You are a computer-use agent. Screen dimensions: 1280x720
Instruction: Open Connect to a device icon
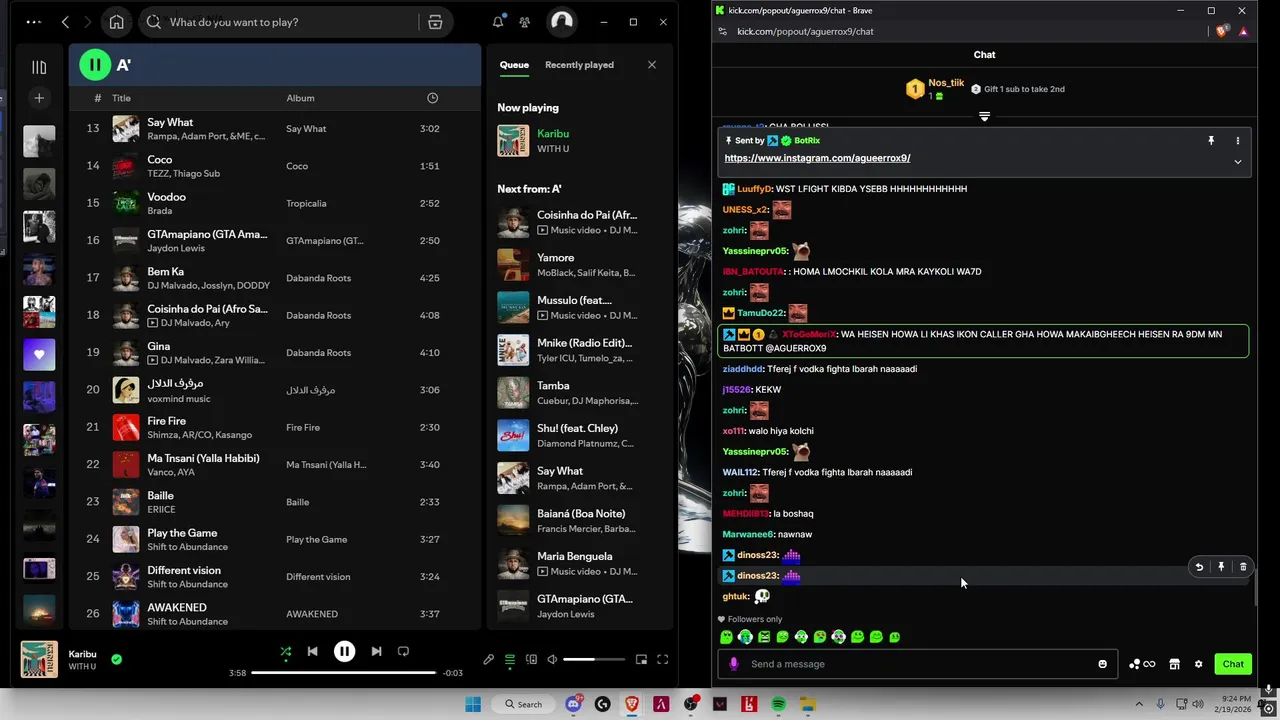[531, 659]
